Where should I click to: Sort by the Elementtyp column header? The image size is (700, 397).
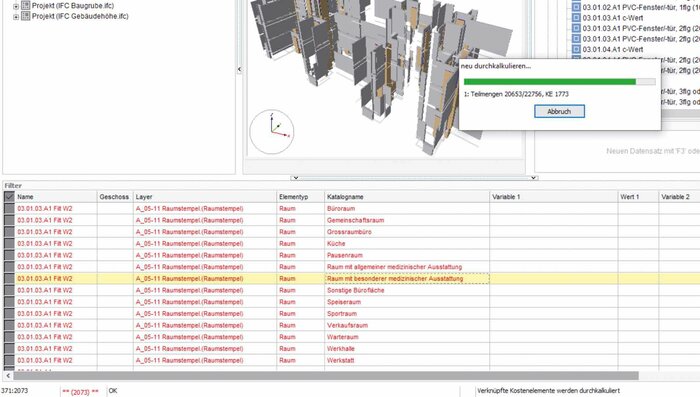[300, 196]
